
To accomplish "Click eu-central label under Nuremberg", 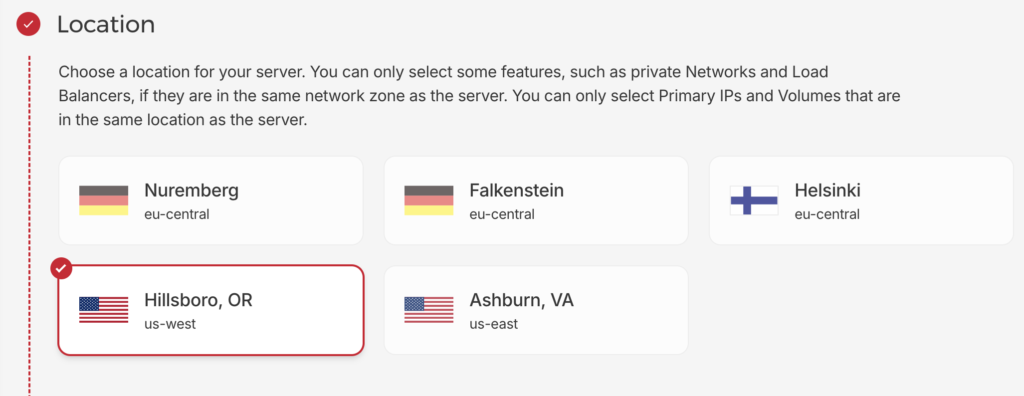I will 177,214.
